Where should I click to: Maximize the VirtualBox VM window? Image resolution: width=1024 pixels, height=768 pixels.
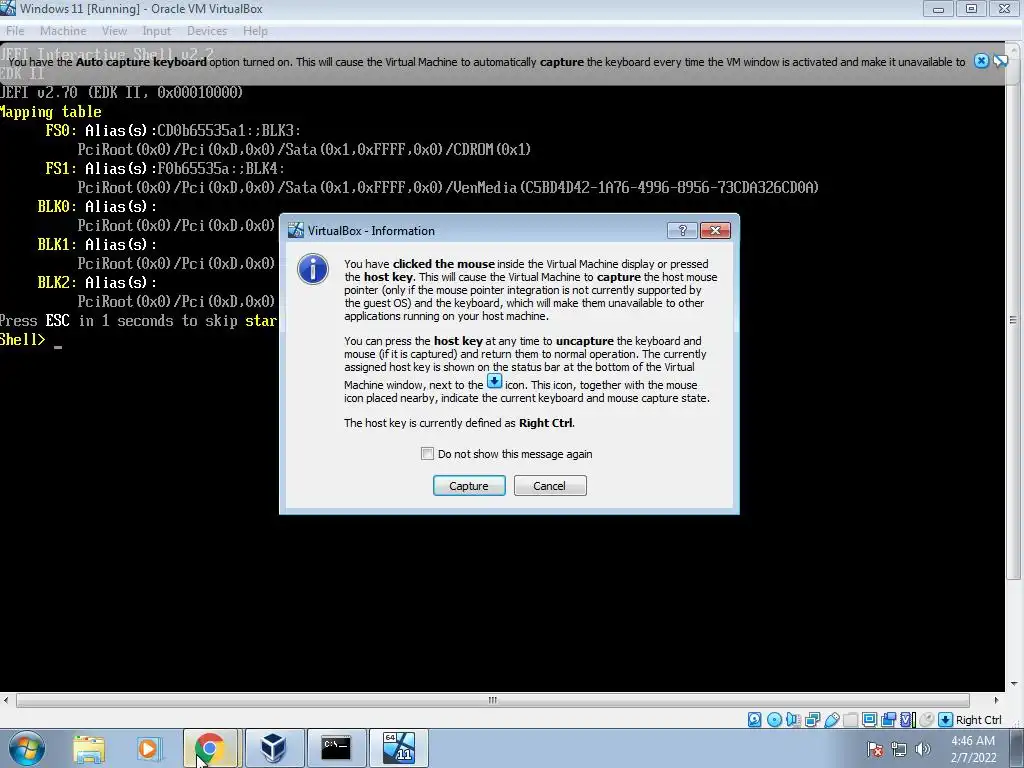pos(971,8)
